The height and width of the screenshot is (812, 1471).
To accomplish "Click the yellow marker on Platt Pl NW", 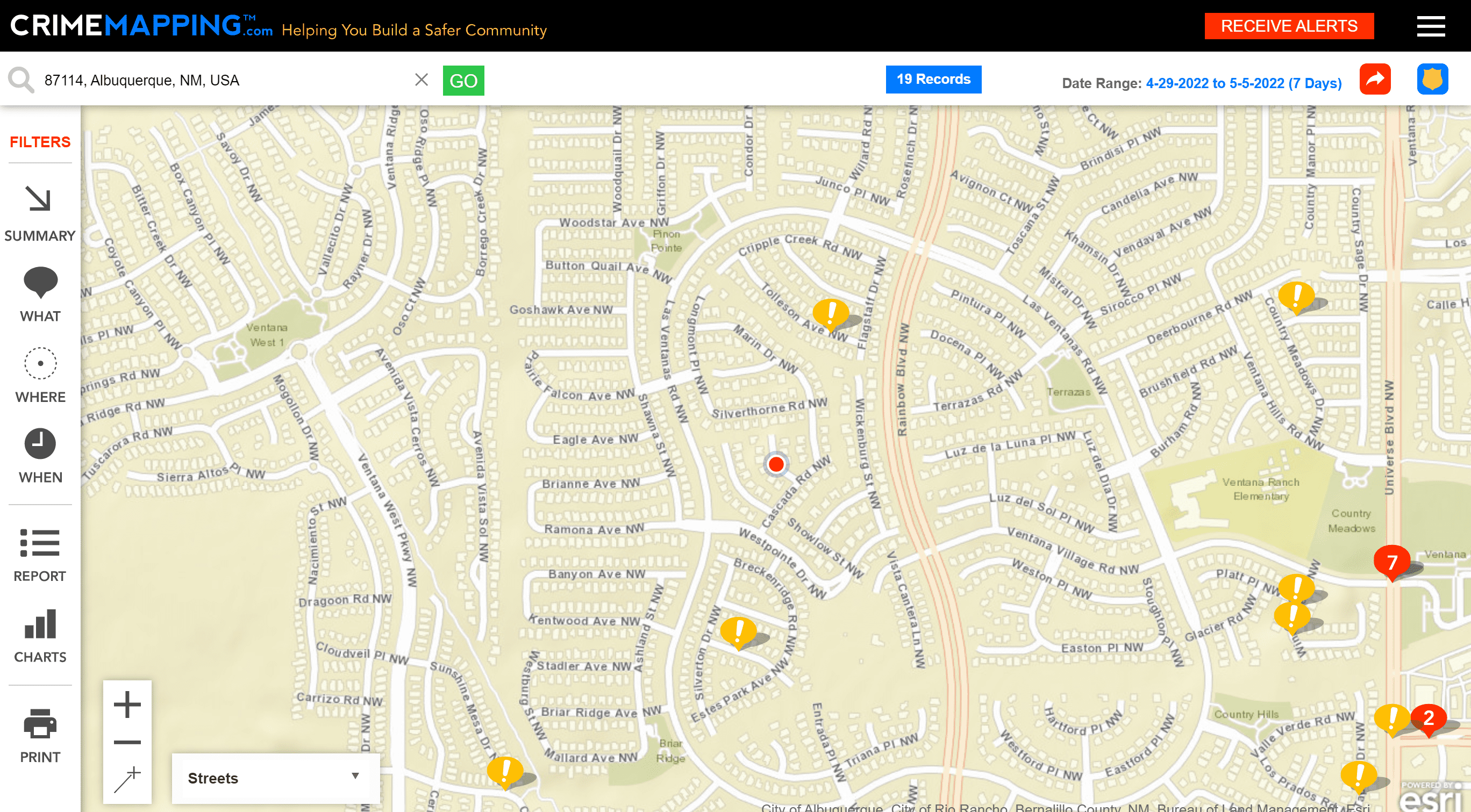I will point(1296,588).
